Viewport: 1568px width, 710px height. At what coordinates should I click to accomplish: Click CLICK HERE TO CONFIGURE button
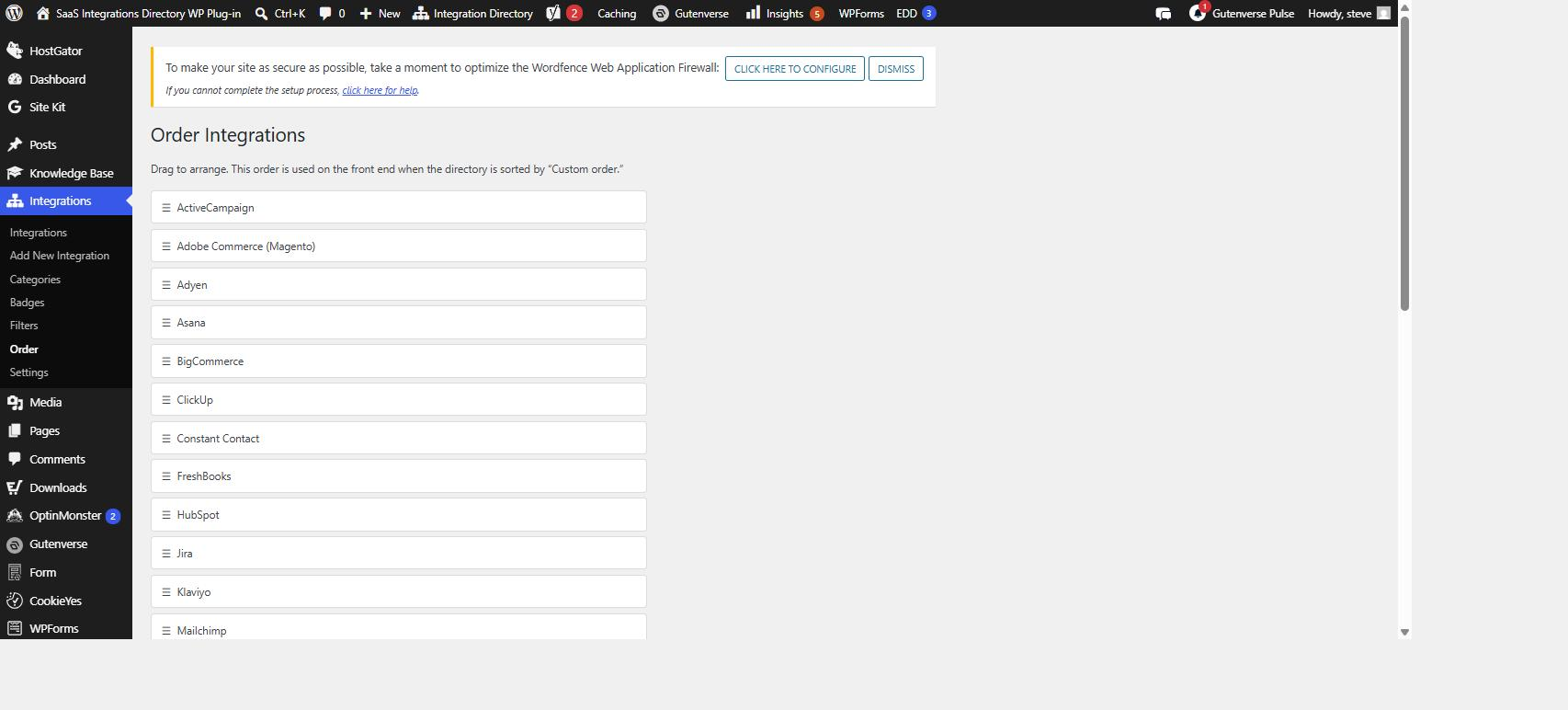pyautogui.click(x=795, y=69)
